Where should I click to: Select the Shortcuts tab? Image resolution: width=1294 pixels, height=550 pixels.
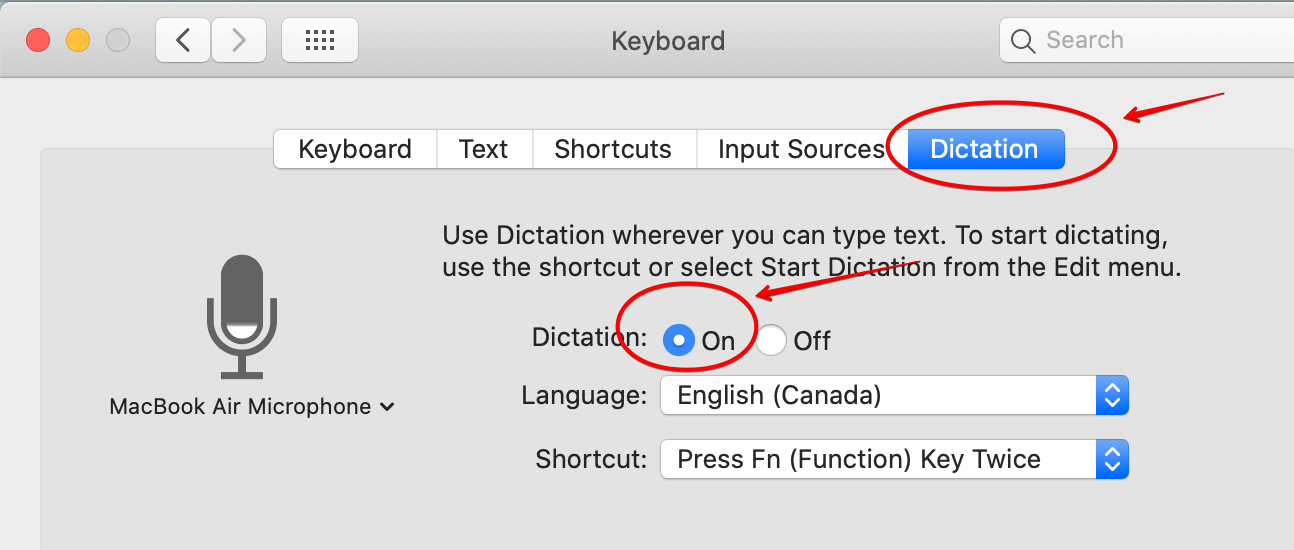click(x=613, y=149)
